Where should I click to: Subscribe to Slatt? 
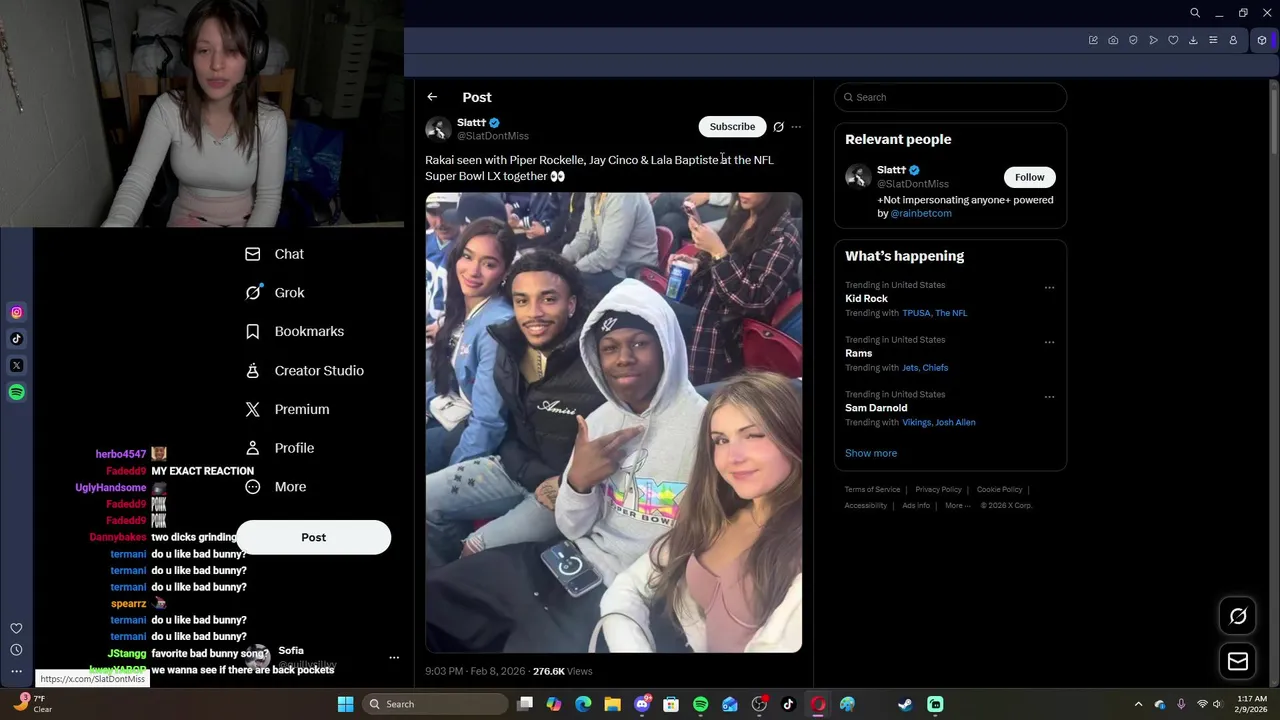(x=732, y=127)
